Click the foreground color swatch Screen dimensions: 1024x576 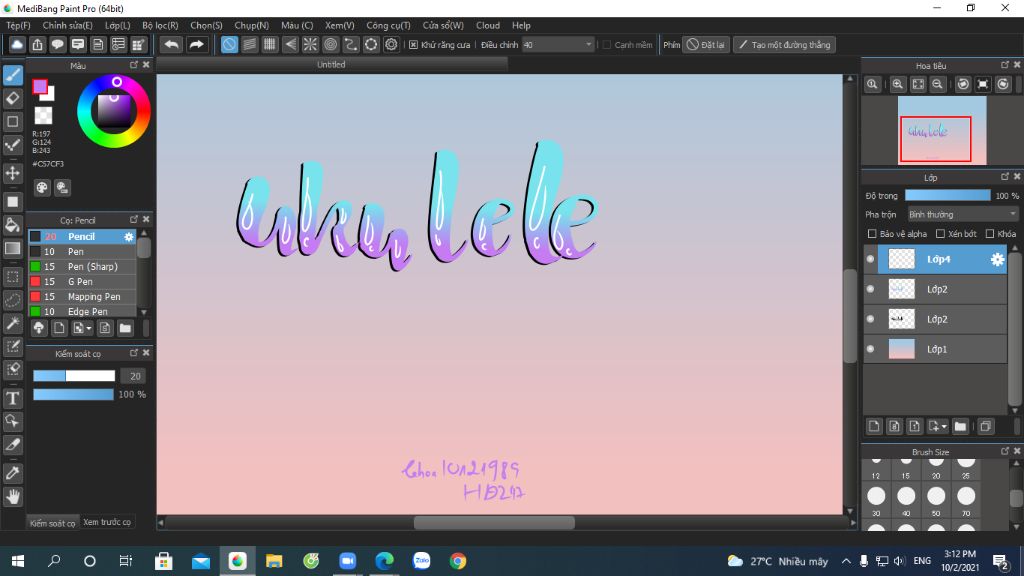[40, 86]
